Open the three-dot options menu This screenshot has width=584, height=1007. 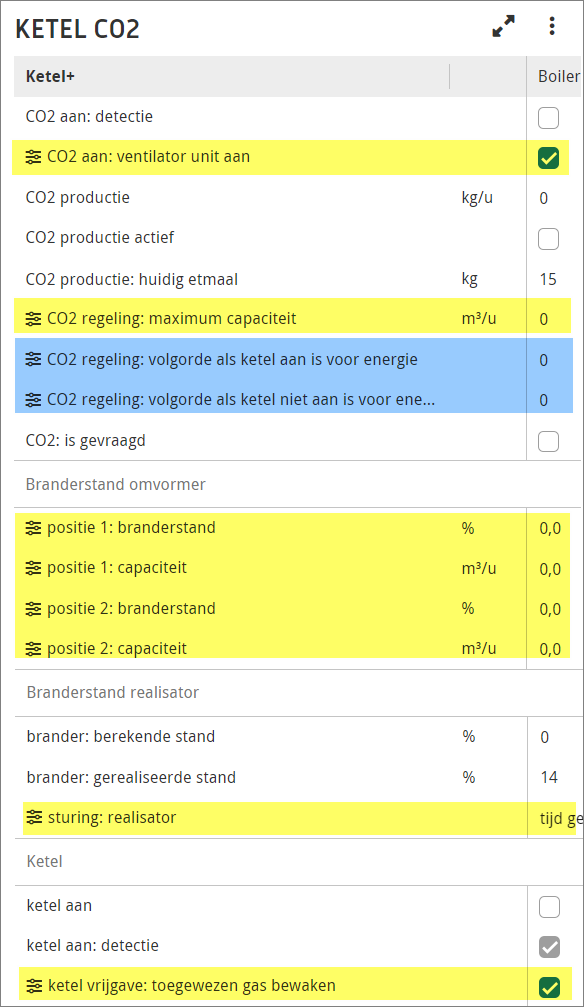click(552, 26)
